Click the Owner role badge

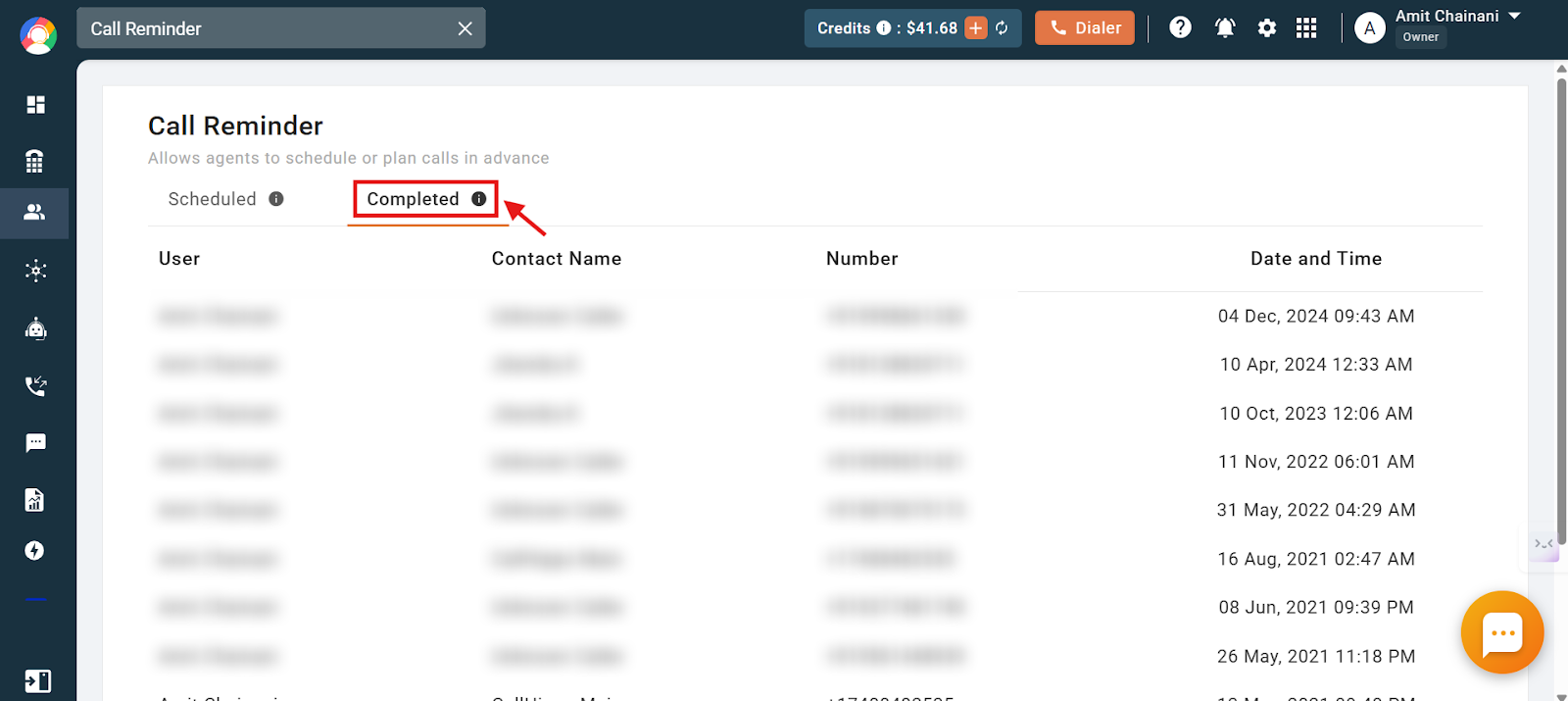(x=1421, y=37)
